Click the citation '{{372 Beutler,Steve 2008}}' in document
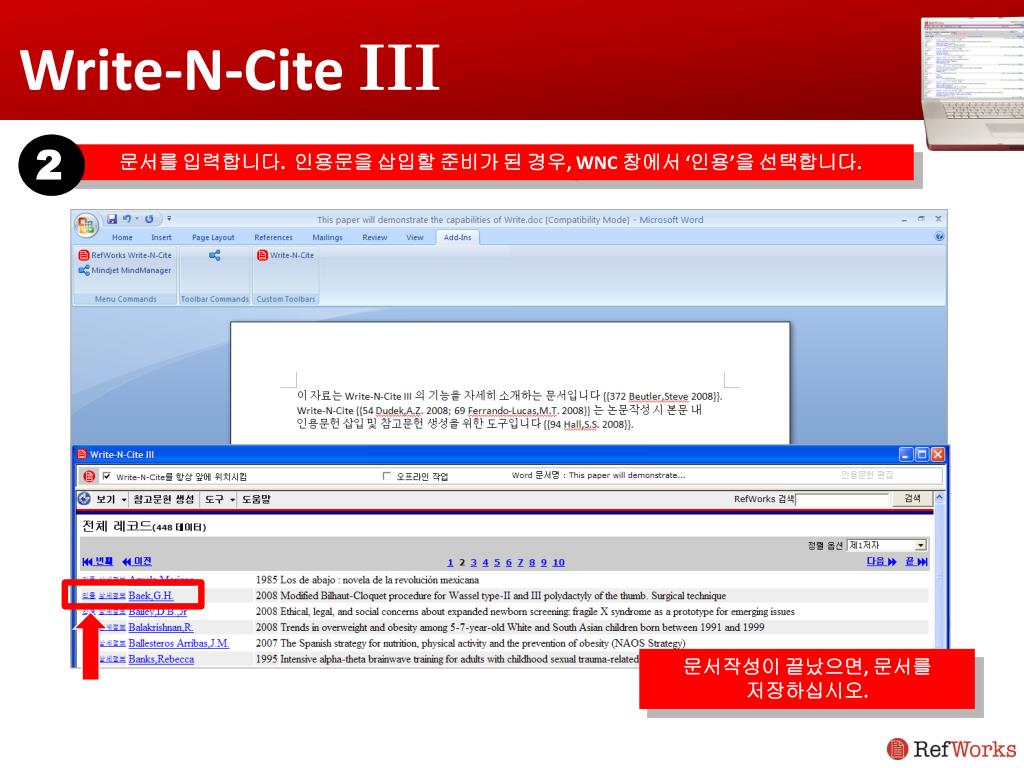The image size is (1024, 768). click(x=662, y=396)
